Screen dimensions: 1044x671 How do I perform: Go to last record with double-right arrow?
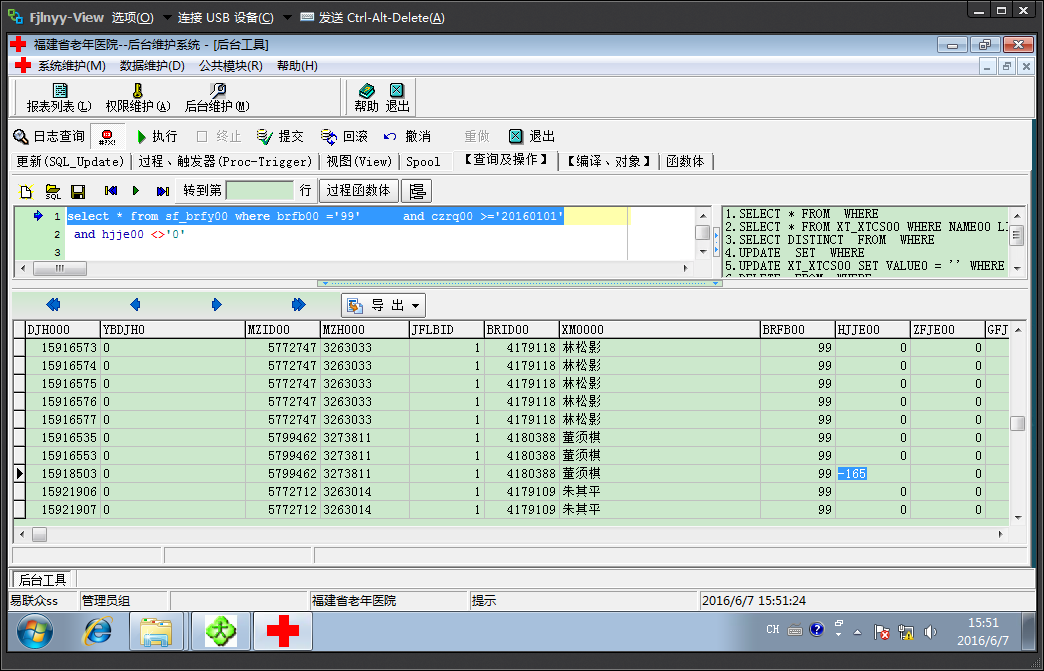pyautogui.click(x=298, y=305)
